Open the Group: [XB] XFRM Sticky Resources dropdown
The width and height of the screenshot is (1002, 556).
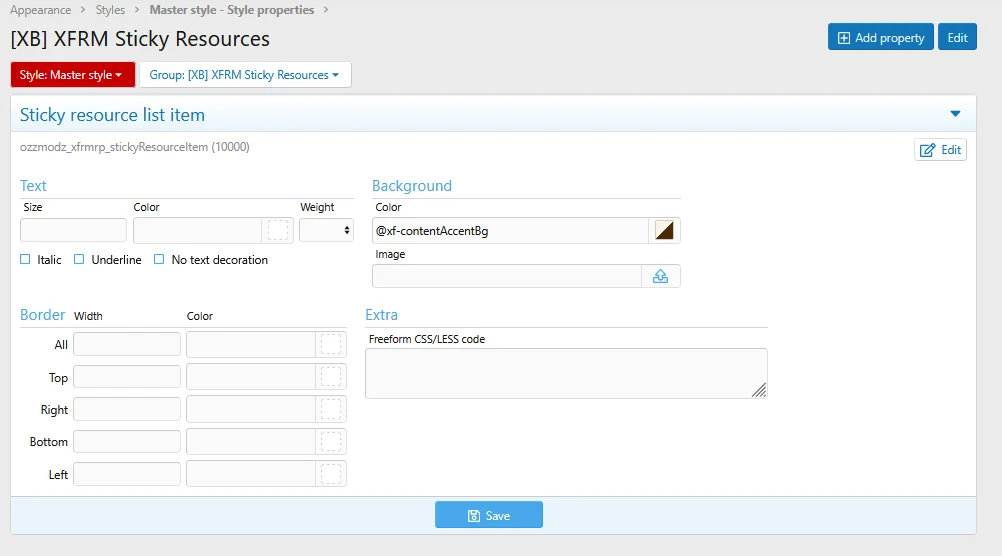pyautogui.click(x=244, y=75)
